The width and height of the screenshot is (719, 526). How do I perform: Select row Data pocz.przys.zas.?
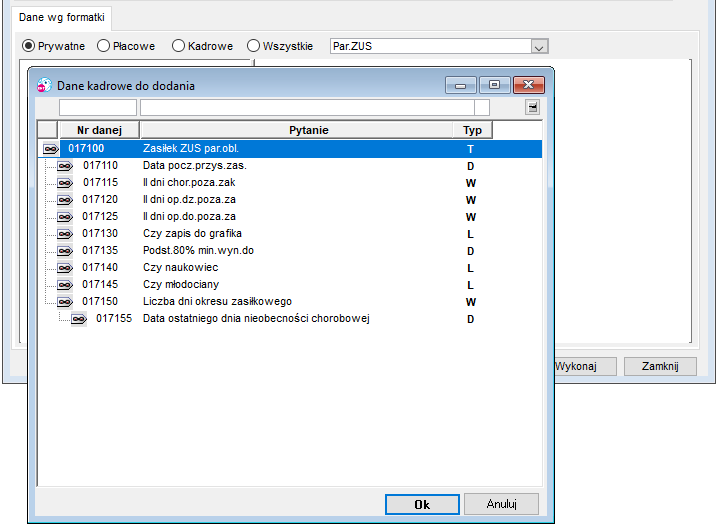[x=290, y=166]
